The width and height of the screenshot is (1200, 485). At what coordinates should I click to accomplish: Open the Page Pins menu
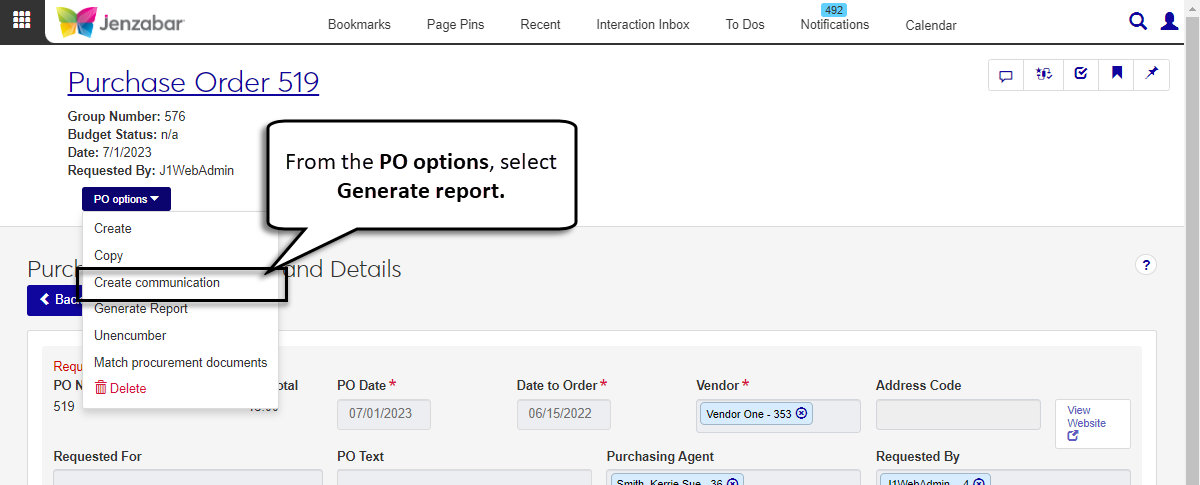[x=455, y=25]
